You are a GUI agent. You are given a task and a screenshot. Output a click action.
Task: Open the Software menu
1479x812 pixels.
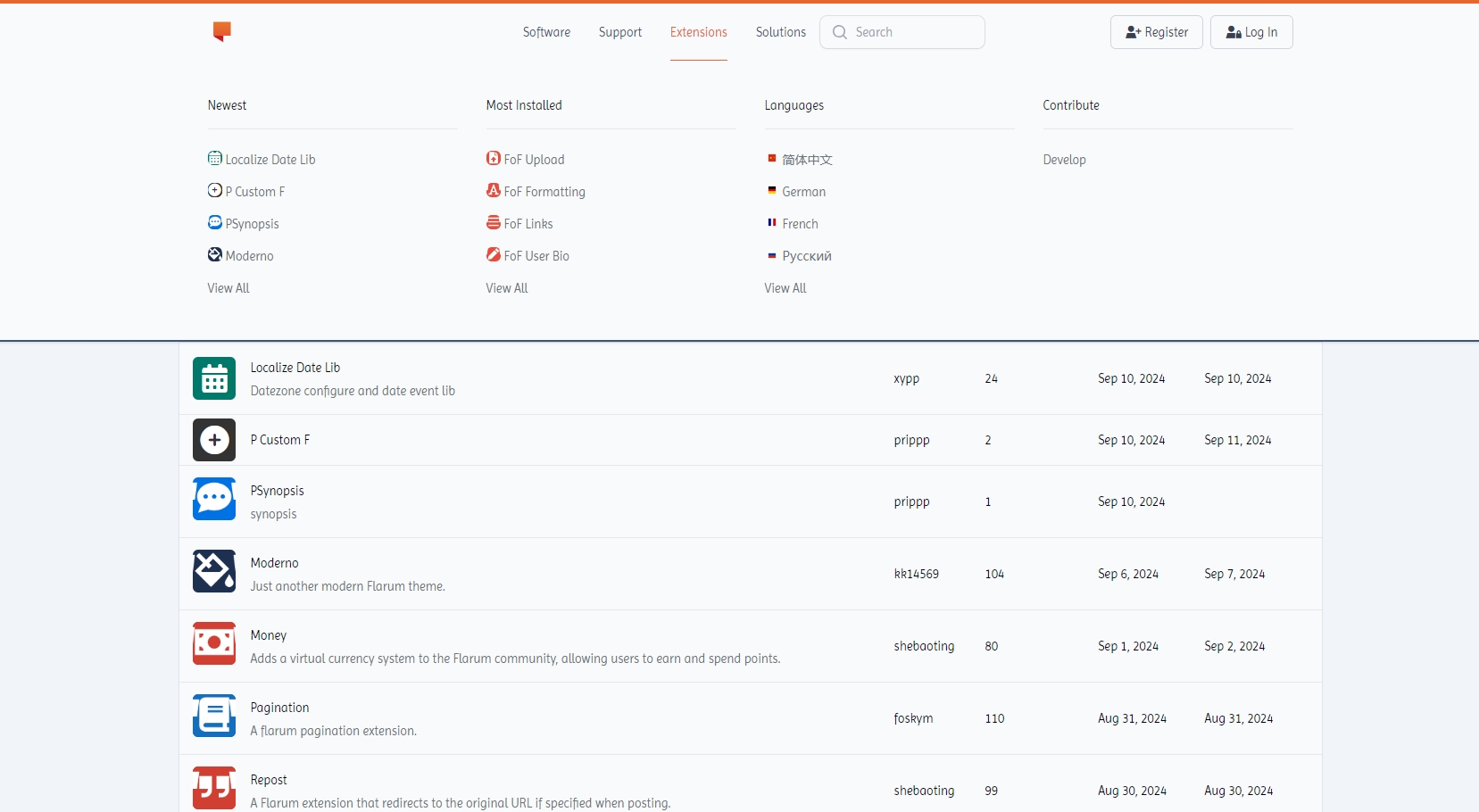pyautogui.click(x=546, y=32)
